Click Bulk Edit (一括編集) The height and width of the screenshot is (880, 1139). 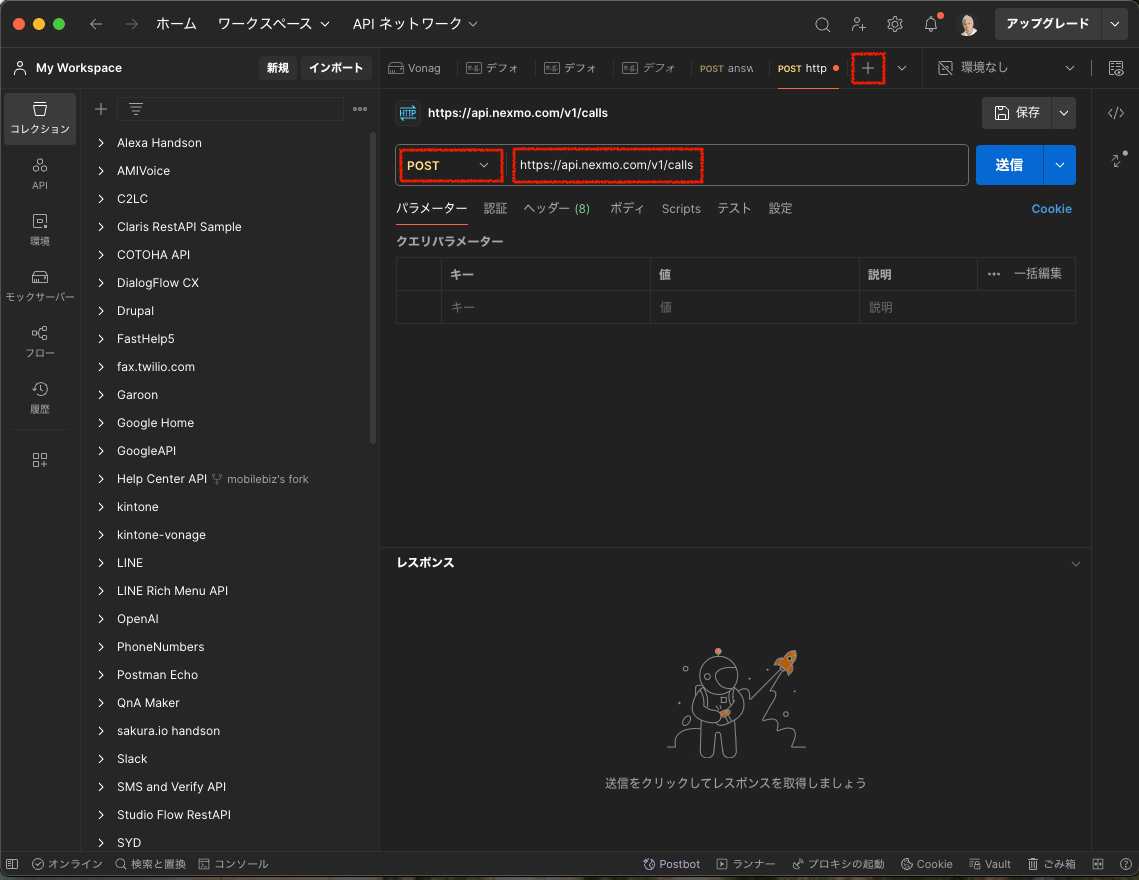(1037, 274)
